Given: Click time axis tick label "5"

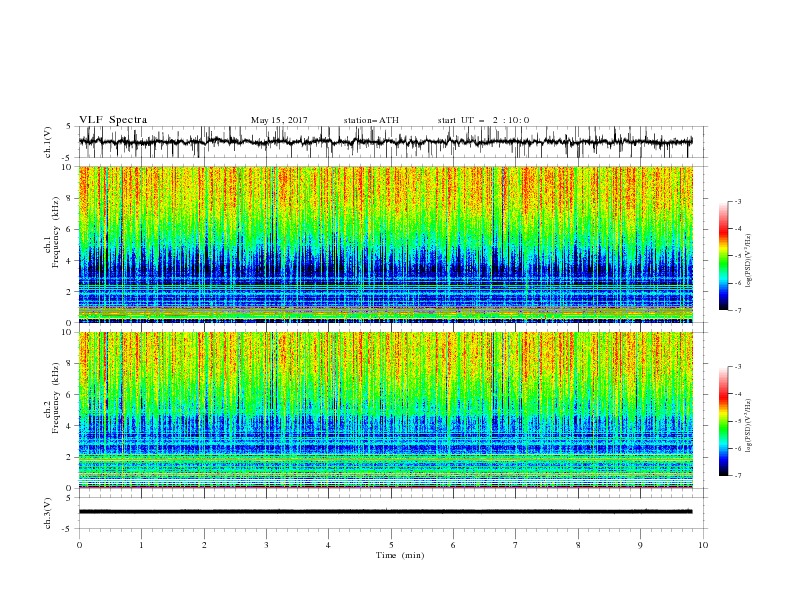Looking at the screenshot, I should 391,545.
